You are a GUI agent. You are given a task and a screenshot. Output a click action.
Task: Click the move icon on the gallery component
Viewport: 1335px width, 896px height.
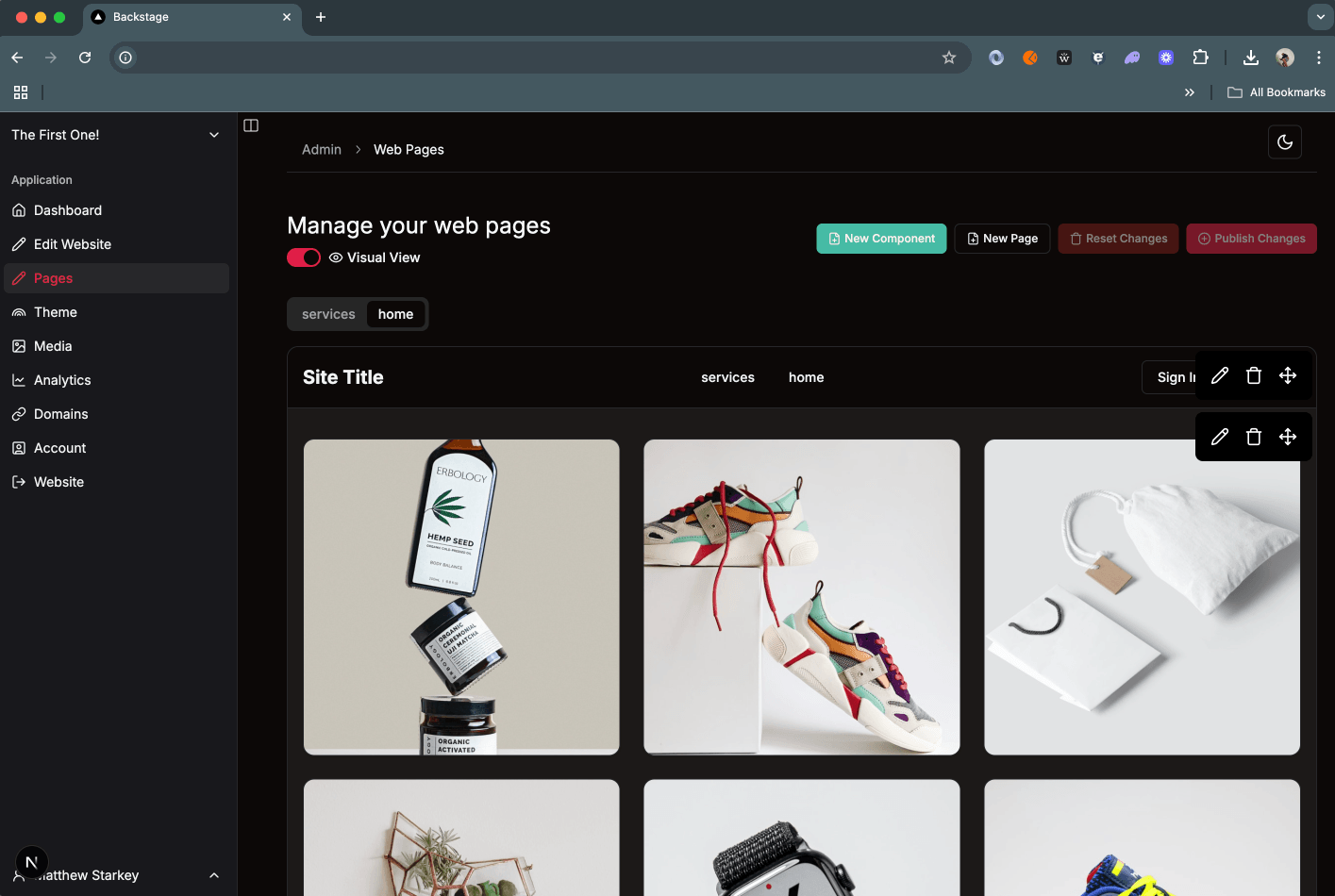pyautogui.click(x=1287, y=437)
